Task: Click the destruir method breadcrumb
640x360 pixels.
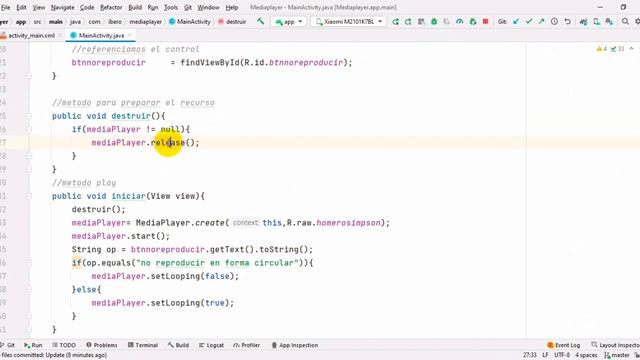Action: coord(232,22)
